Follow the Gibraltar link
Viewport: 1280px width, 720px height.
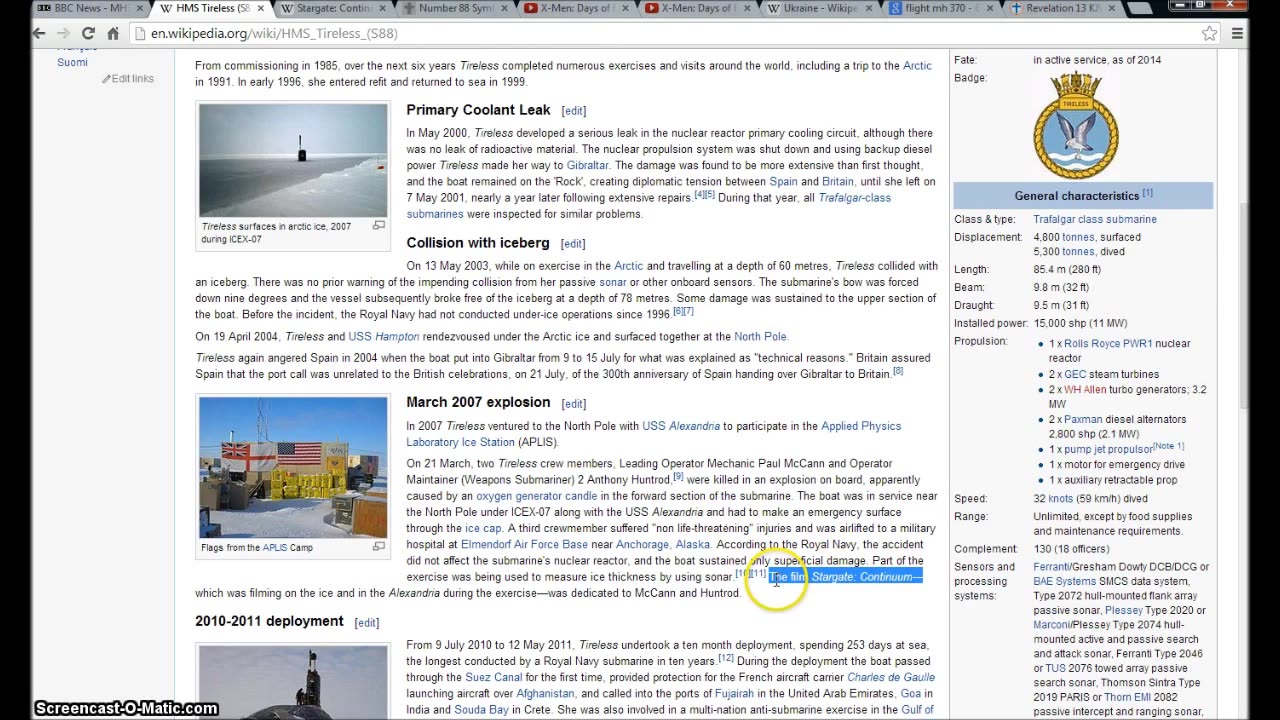[587, 165]
